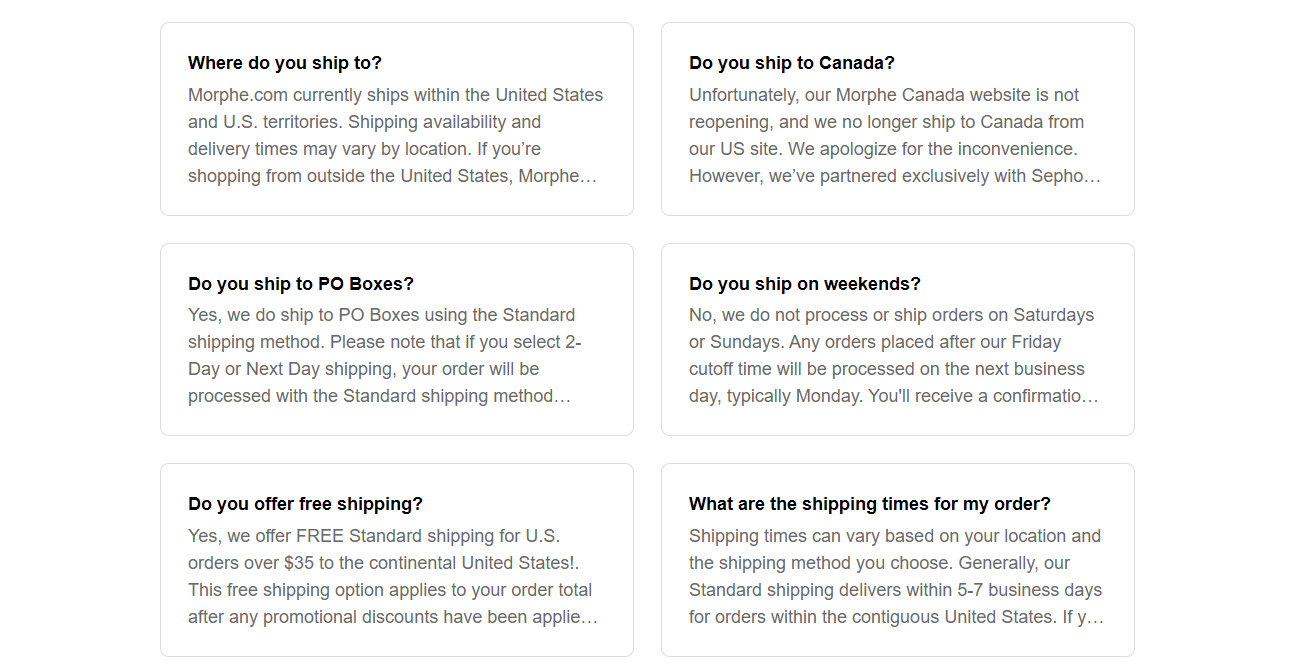
Task: Click the "Do you ship to PO Boxes?" heading
Action: point(300,284)
